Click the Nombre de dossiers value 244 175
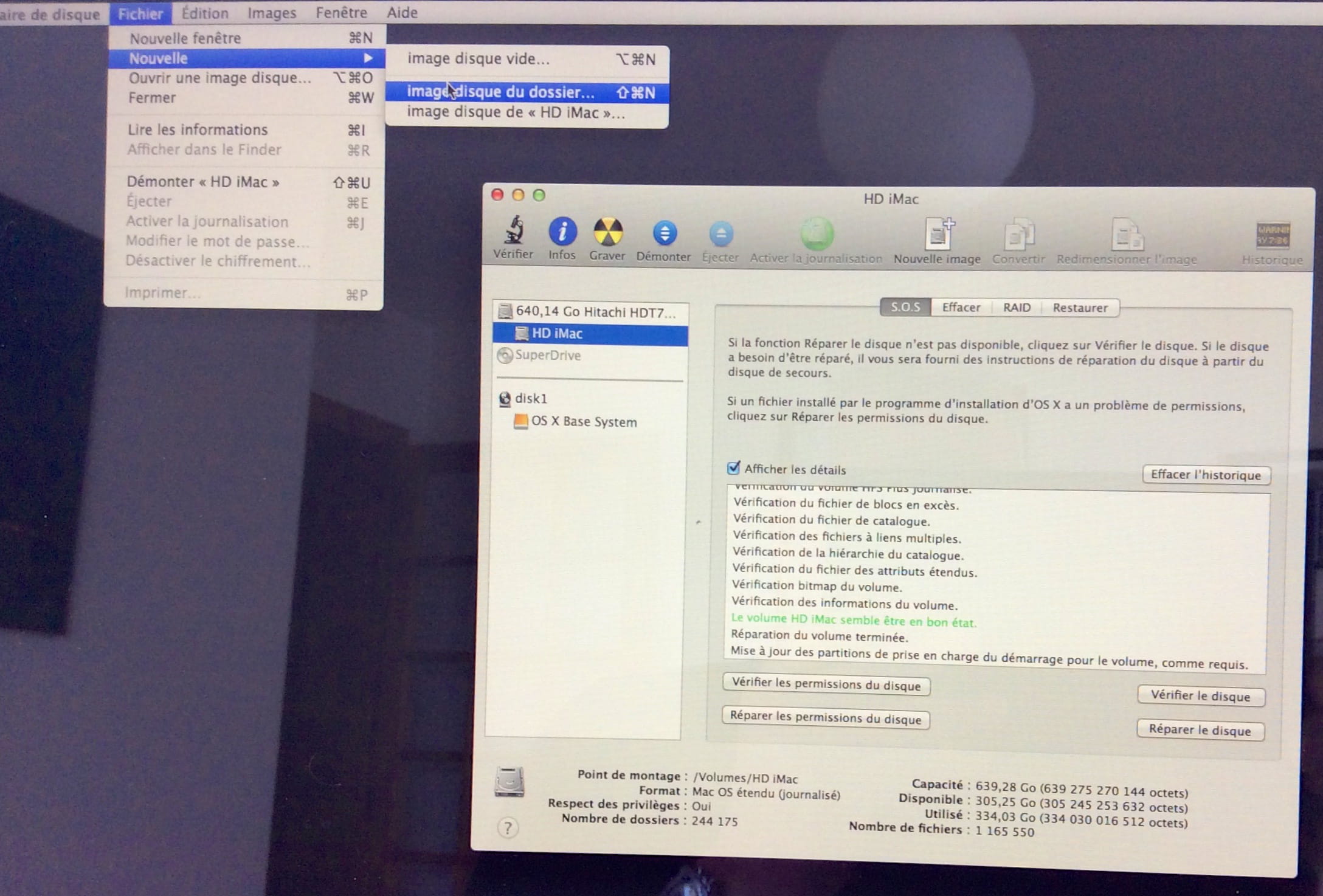1323x896 pixels. (714, 821)
